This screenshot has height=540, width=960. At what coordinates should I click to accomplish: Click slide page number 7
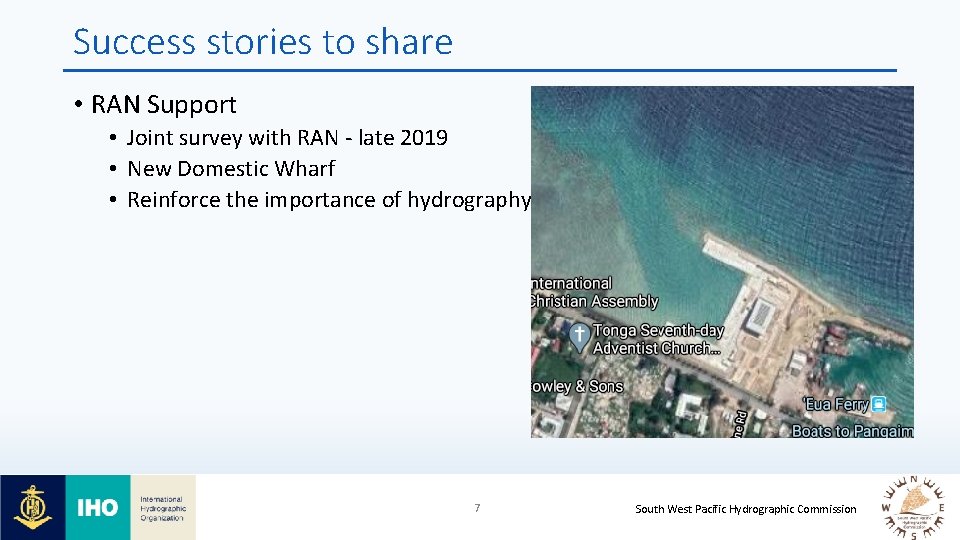pos(477,508)
